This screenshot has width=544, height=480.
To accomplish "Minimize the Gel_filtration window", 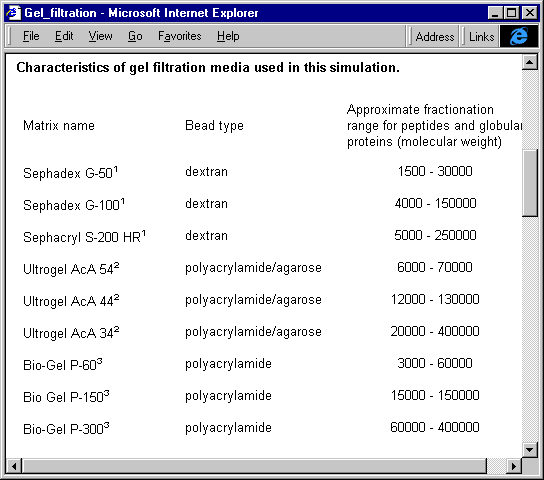I will [x=494, y=13].
